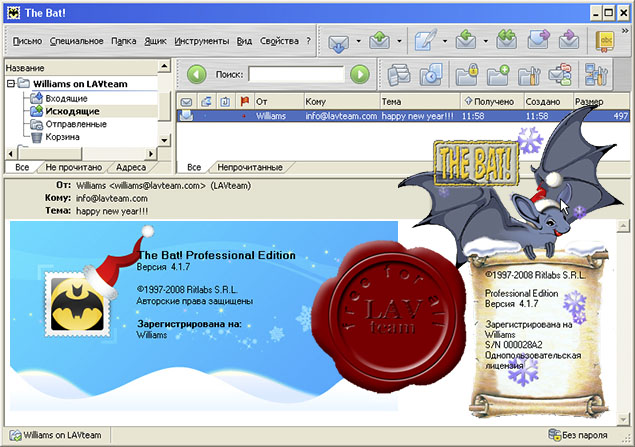Select the Williams on LAVteam account
Viewport: 635px width, 447px height.
[80, 84]
